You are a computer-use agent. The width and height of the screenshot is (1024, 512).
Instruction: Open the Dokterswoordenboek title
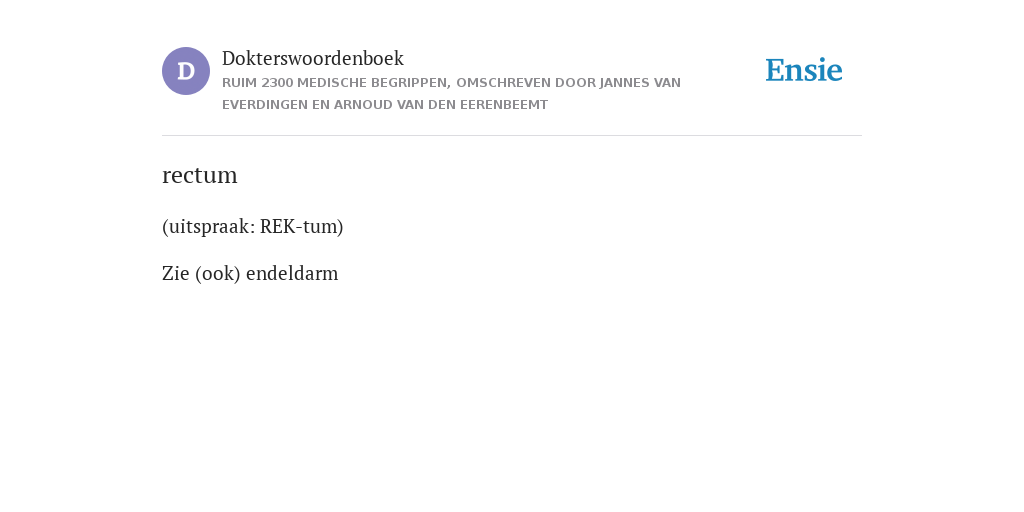313,58
